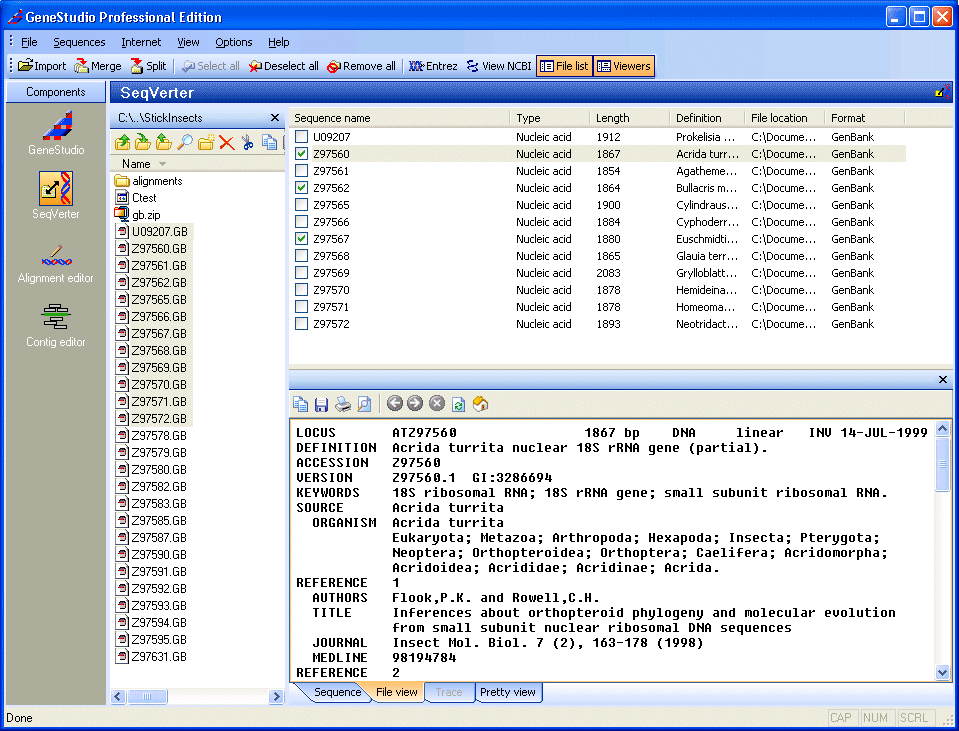Click the copy icon in file panel toolbar
This screenshot has height=731, width=959.
[269, 143]
